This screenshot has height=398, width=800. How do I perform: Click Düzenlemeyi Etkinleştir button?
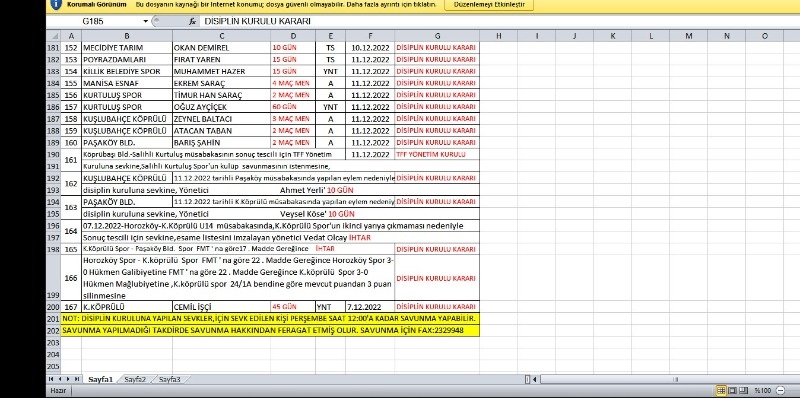(489, 4)
